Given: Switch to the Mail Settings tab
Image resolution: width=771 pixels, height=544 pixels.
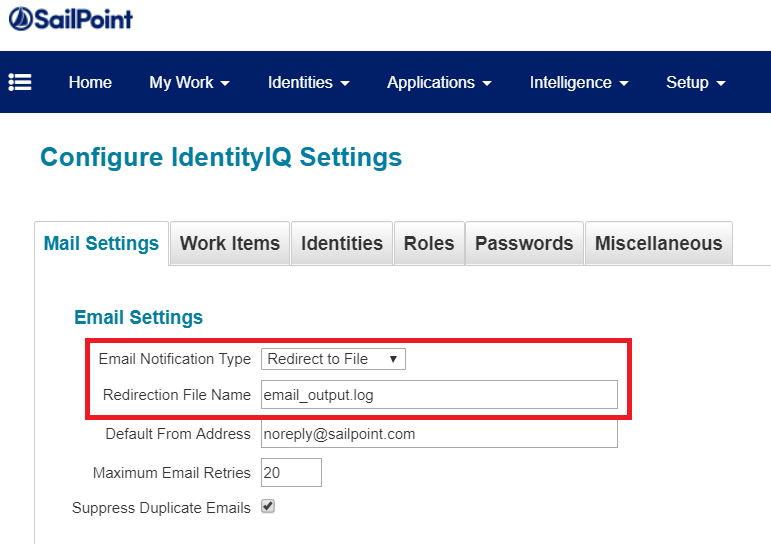Looking at the screenshot, I should (101, 243).
